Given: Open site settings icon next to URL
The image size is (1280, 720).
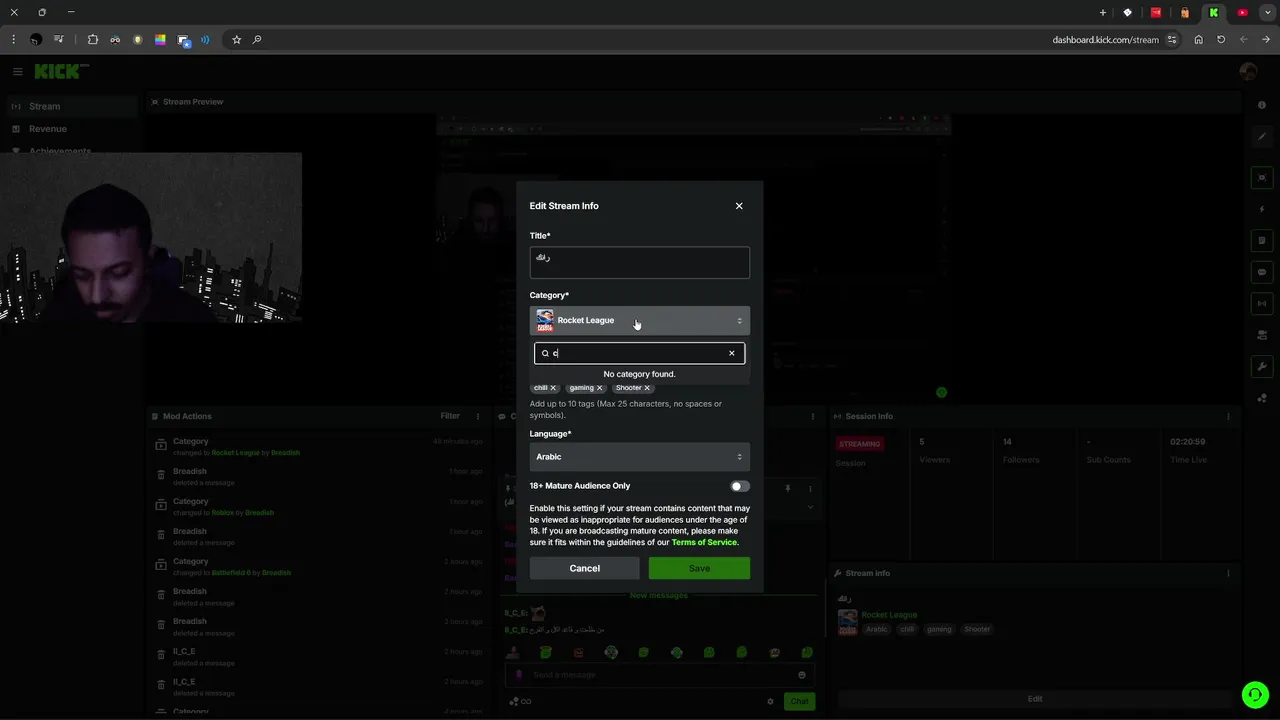Looking at the screenshot, I should (x=1171, y=40).
